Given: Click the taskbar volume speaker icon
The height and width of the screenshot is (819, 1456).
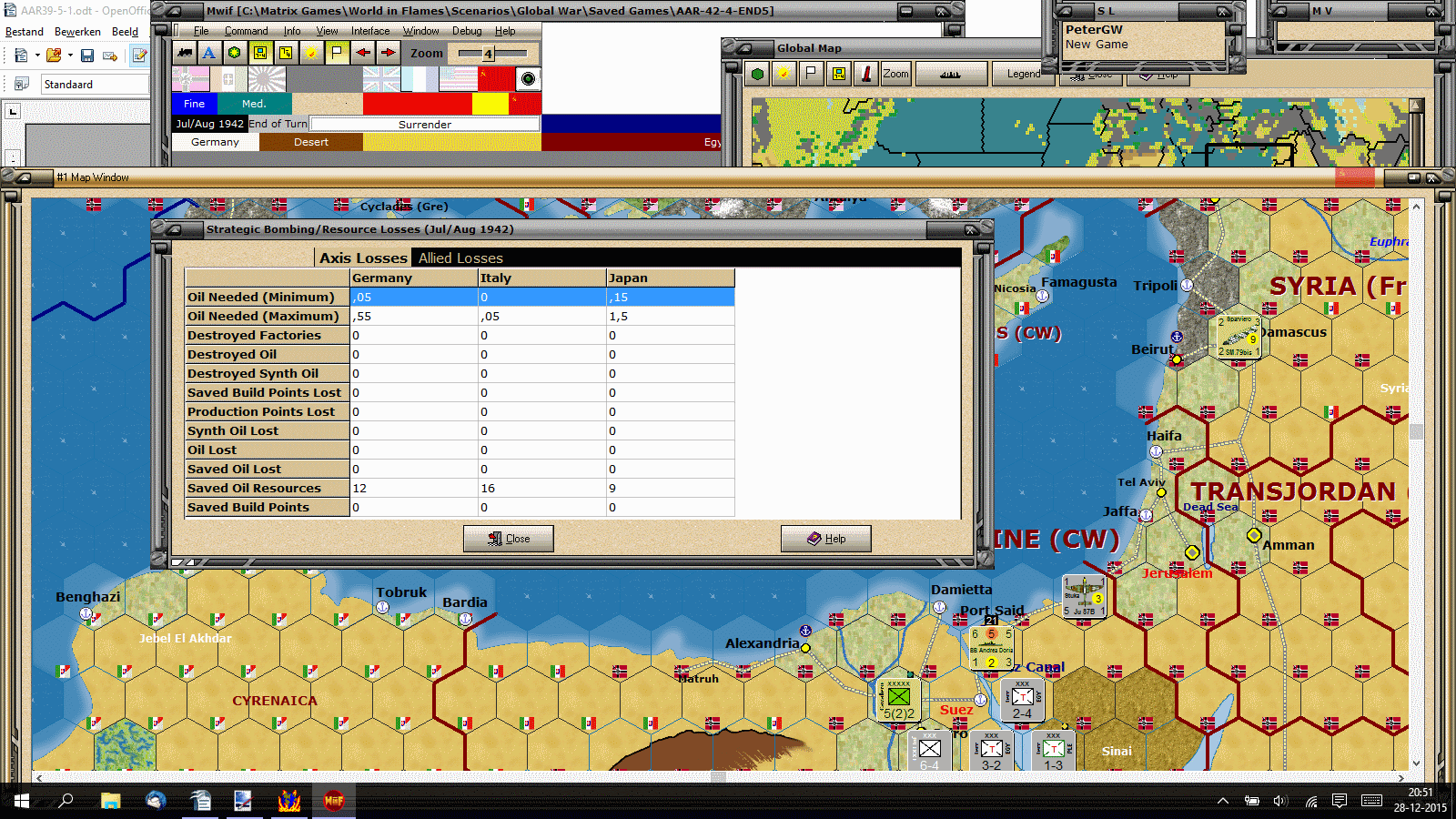Looking at the screenshot, I should point(1280,801).
